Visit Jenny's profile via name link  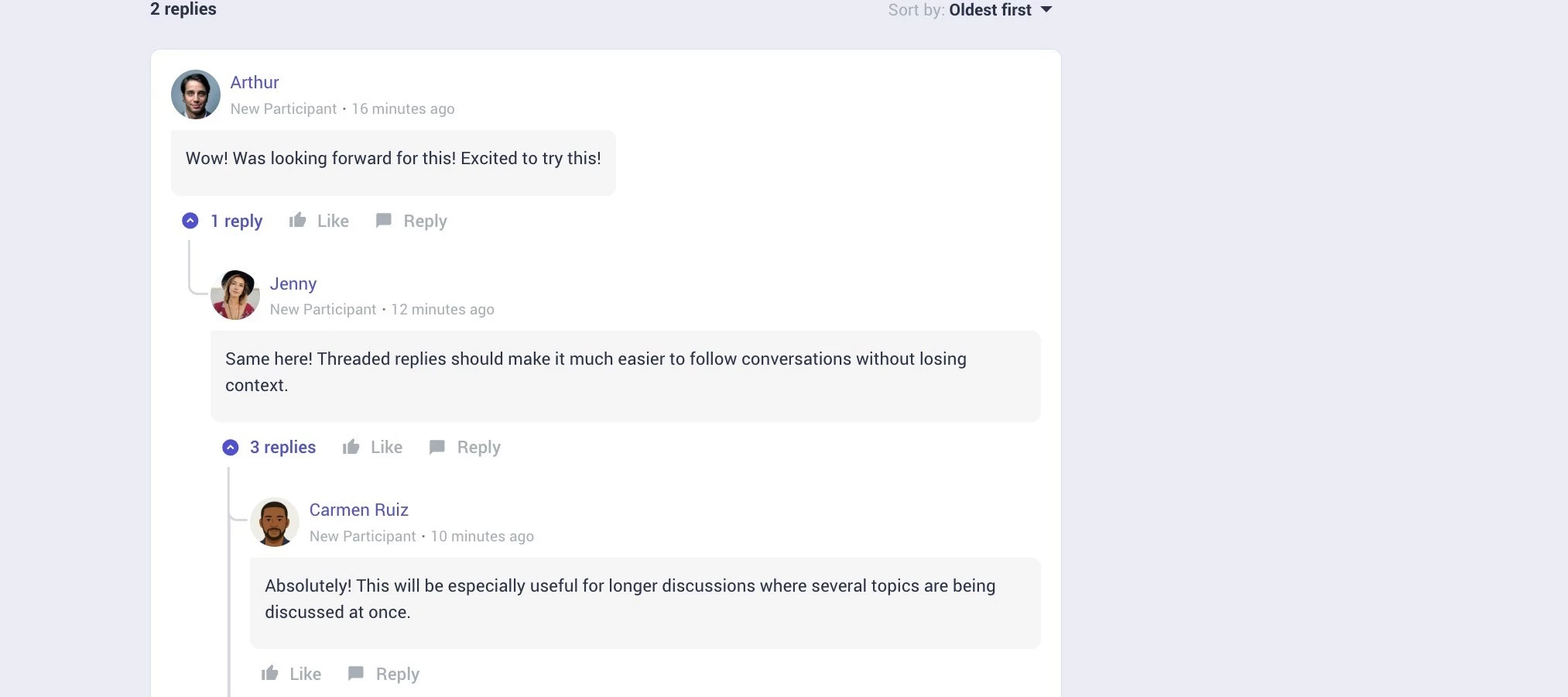[x=293, y=283]
